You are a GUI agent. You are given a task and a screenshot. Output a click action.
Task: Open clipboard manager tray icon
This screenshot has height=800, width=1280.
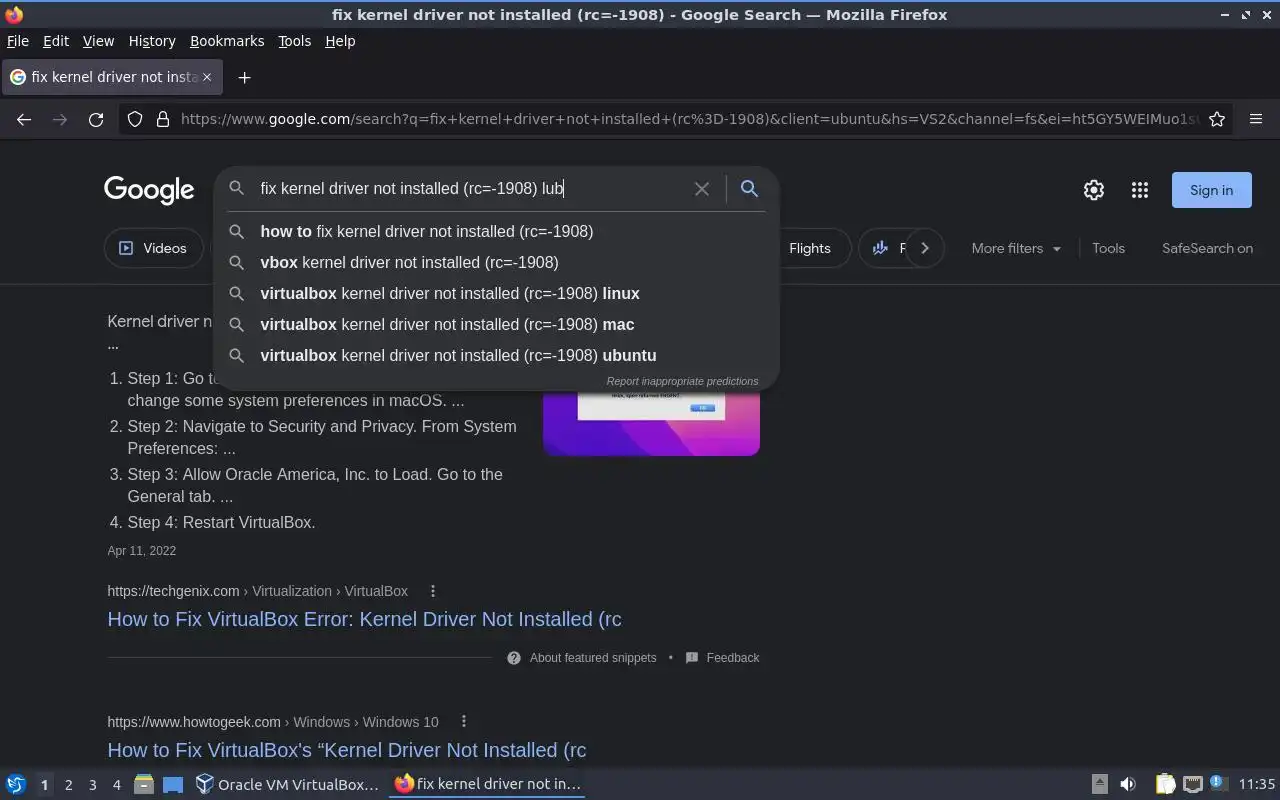click(x=1165, y=785)
